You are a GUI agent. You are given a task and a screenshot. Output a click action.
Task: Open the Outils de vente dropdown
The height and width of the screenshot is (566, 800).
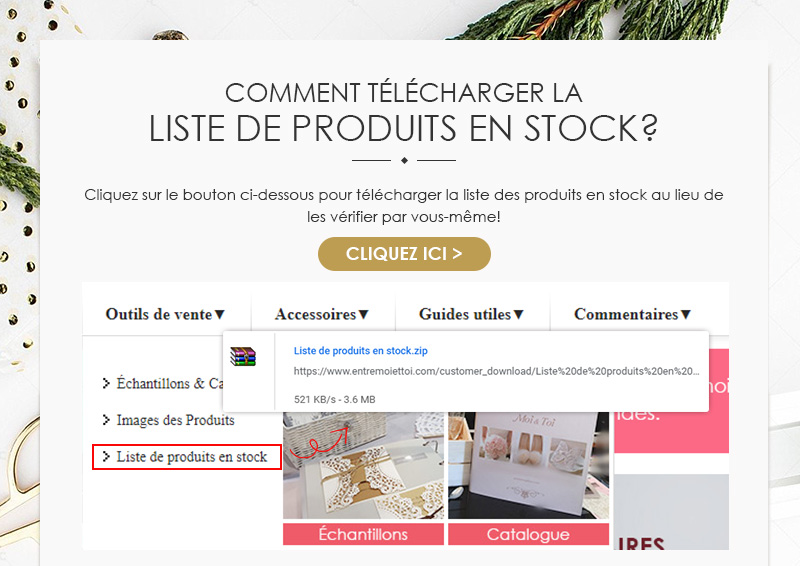tap(165, 314)
